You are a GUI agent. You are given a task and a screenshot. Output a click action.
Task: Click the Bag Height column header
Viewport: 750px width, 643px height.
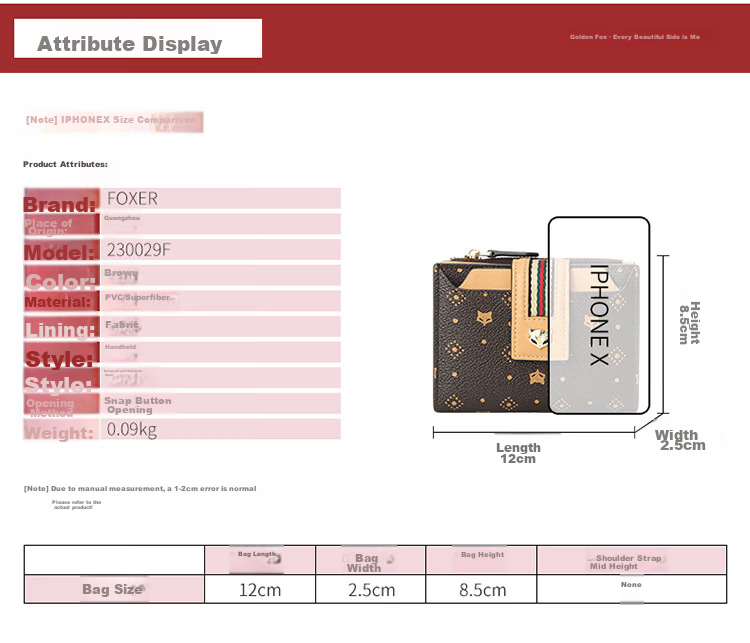(x=481, y=560)
